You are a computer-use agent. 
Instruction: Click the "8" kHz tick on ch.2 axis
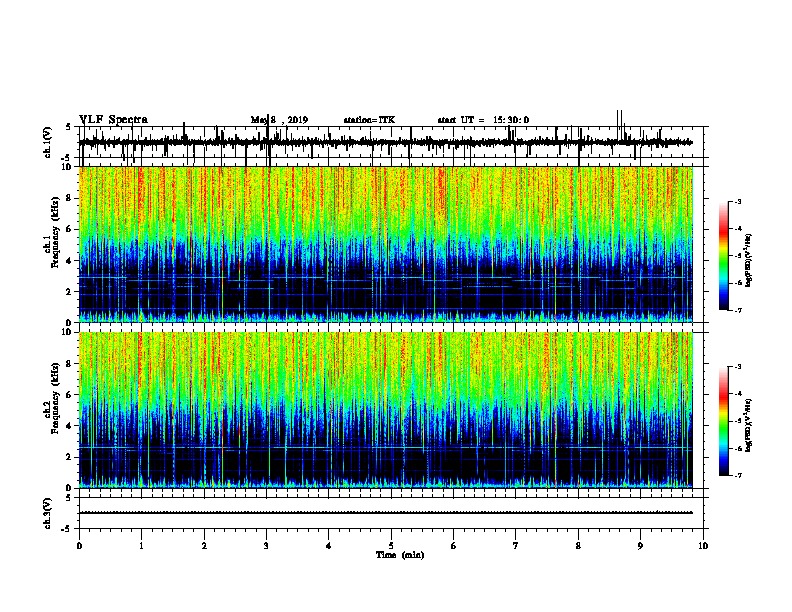click(70, 364)
